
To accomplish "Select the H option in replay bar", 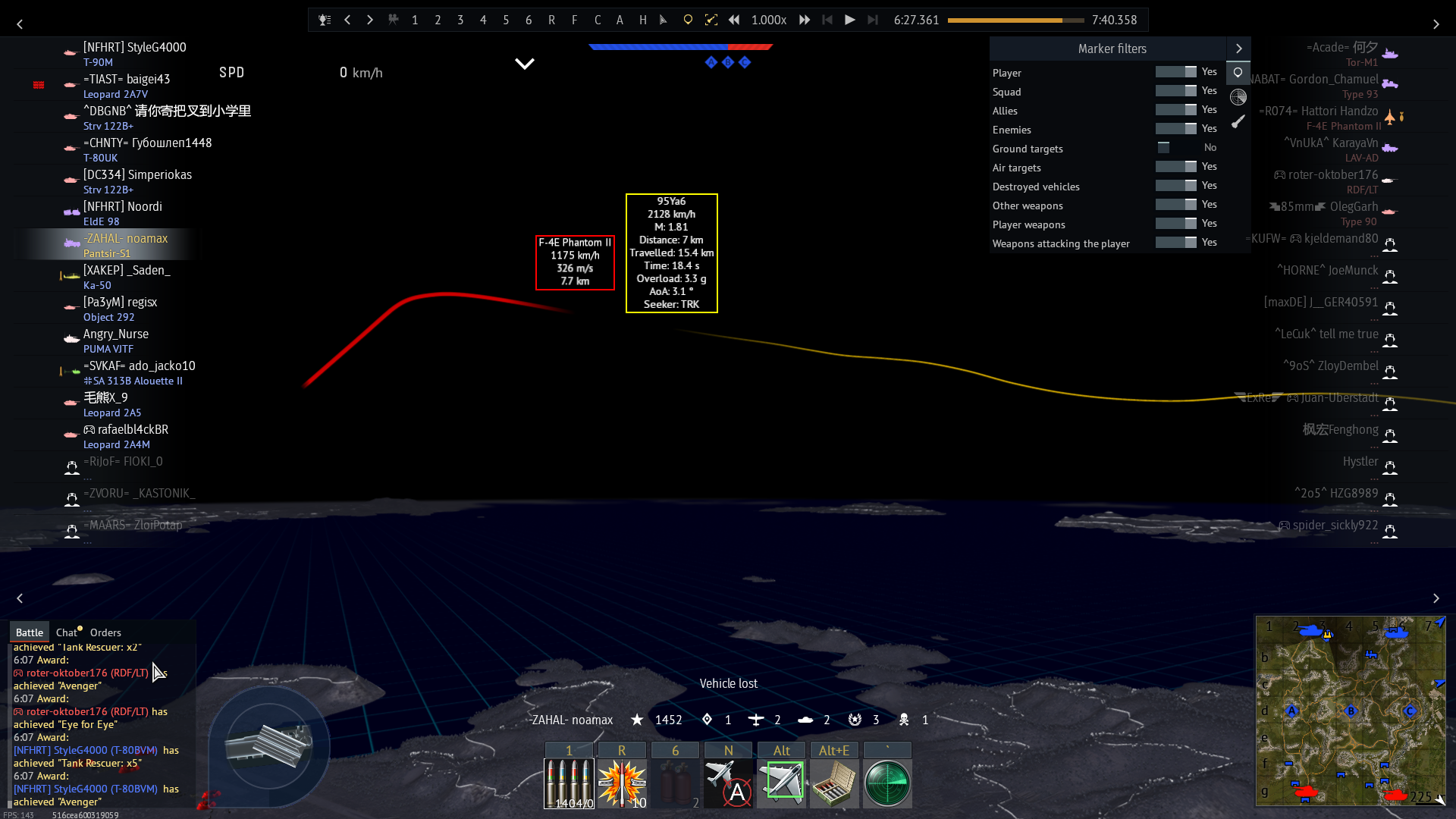I will click(x=642, y=20).
